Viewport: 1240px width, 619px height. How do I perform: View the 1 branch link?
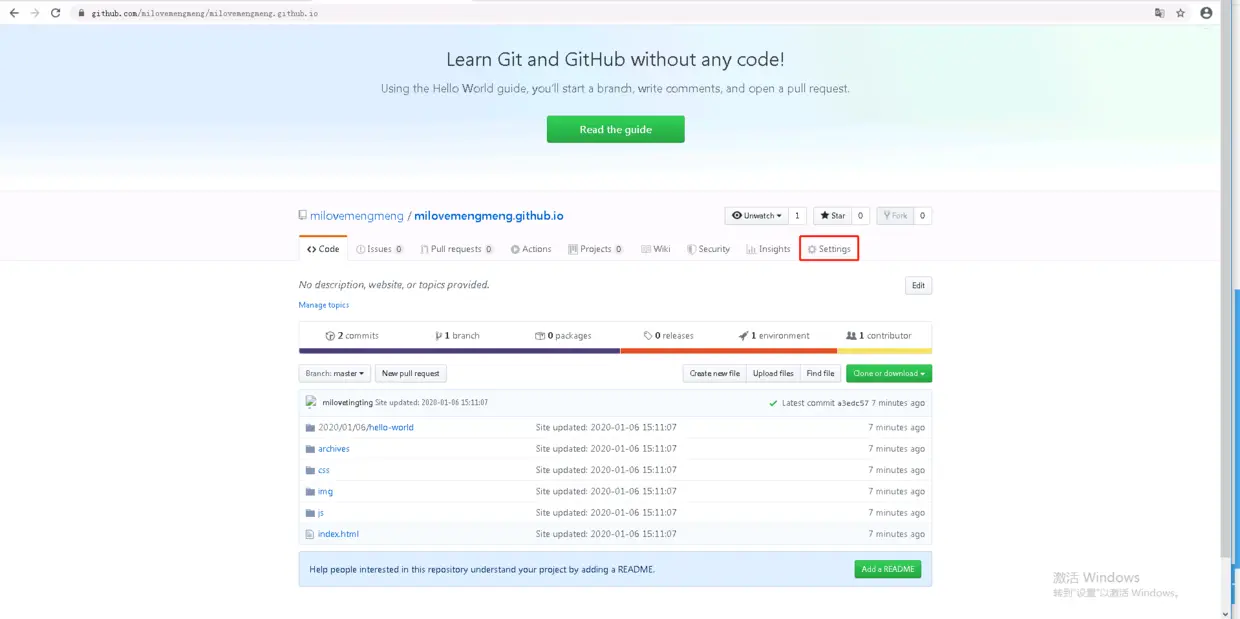tap(457, 336)
